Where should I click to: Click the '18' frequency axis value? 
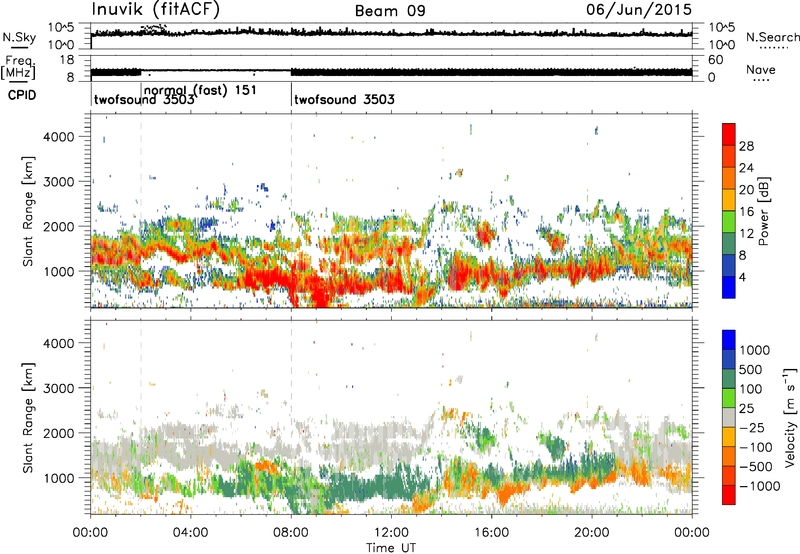click(x=67, y=60)
